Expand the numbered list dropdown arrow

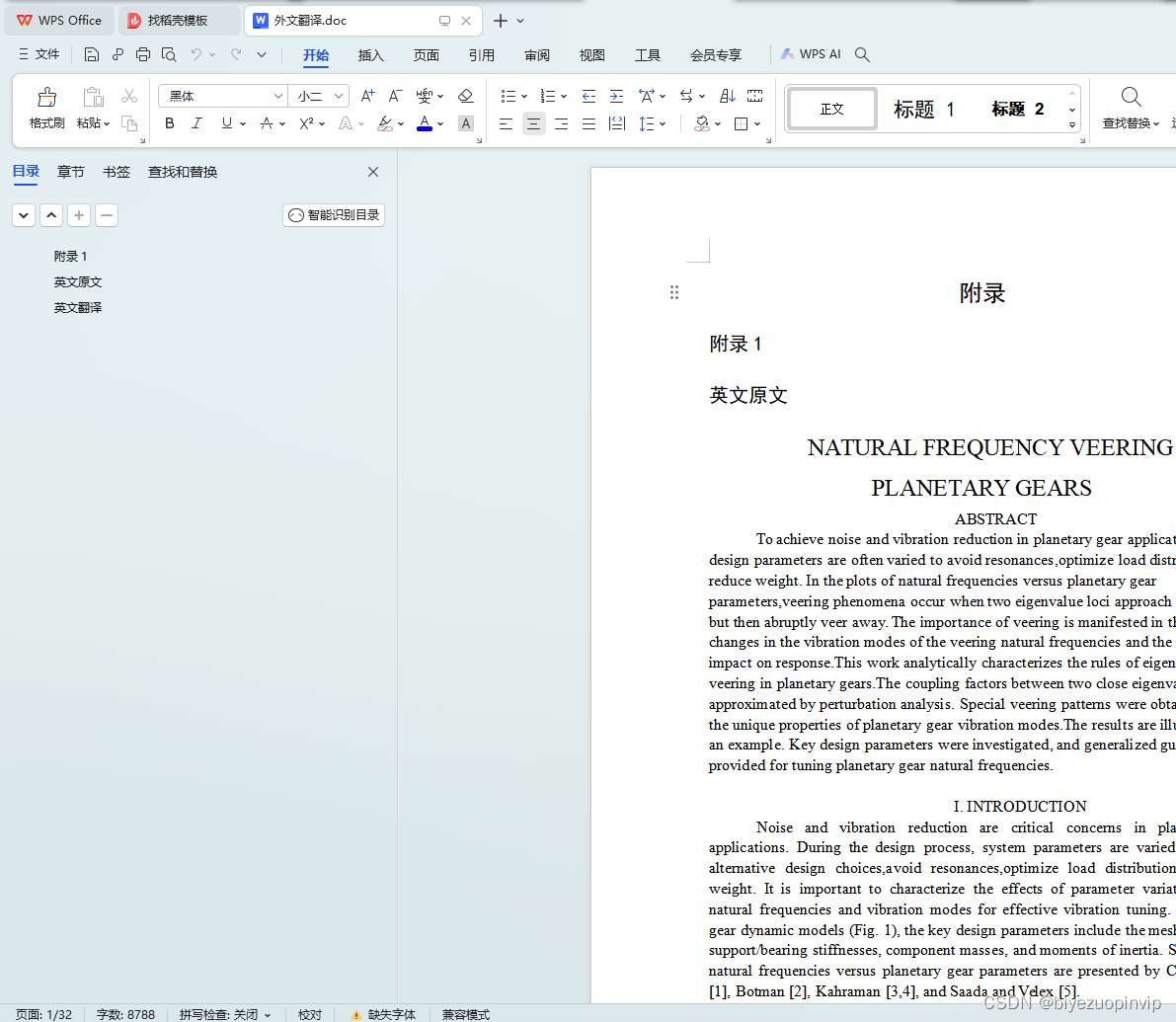tap(564, 96)
